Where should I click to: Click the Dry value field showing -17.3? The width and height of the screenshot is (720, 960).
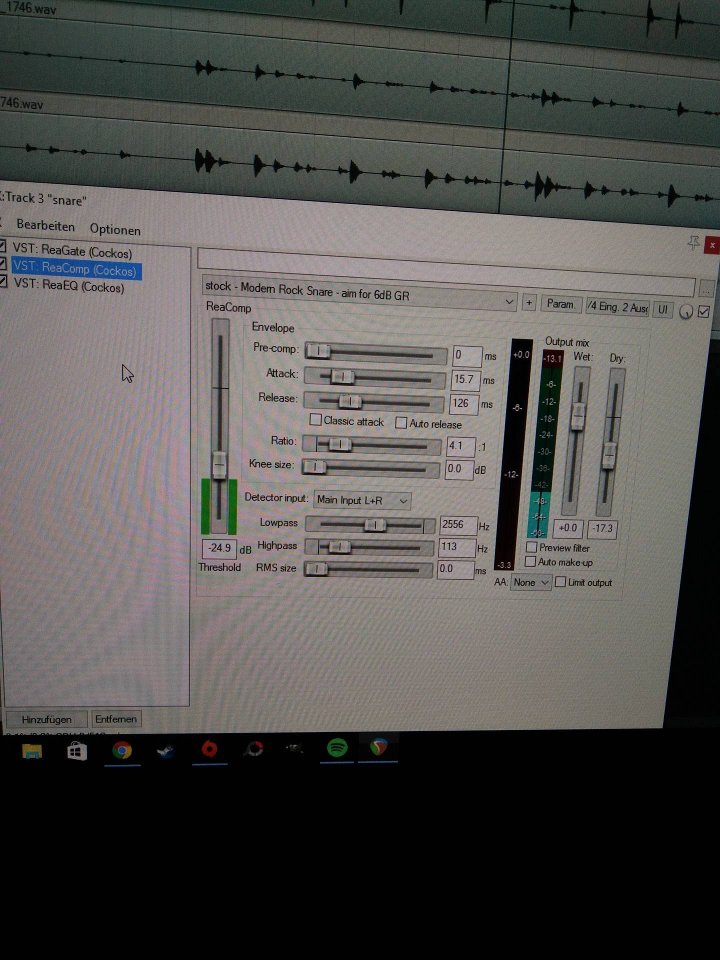[602, 528]
